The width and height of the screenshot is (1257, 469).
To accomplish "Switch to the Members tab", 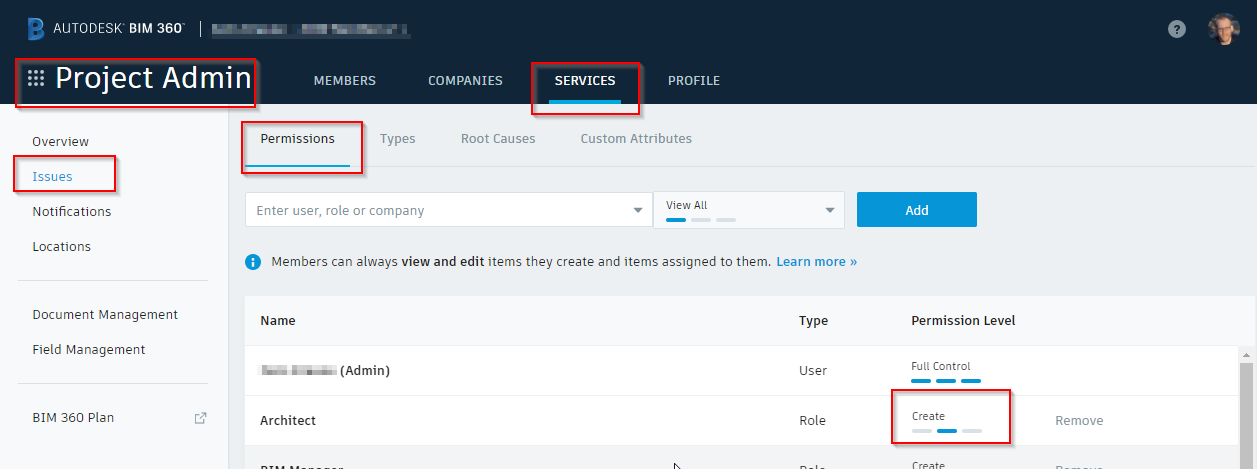I will pyautogui.click(x=344, y=81).
